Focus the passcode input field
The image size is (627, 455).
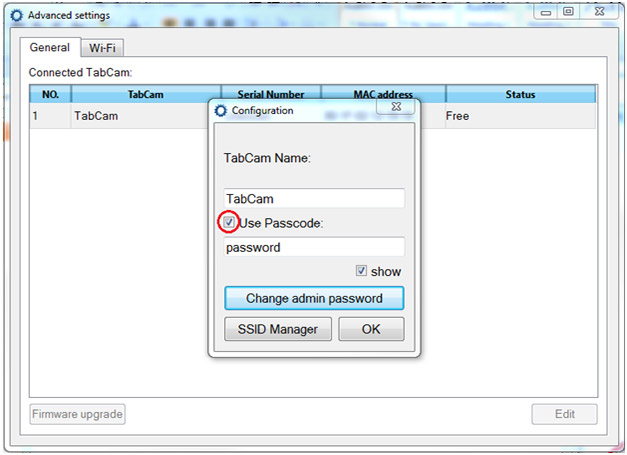point(314,247)
